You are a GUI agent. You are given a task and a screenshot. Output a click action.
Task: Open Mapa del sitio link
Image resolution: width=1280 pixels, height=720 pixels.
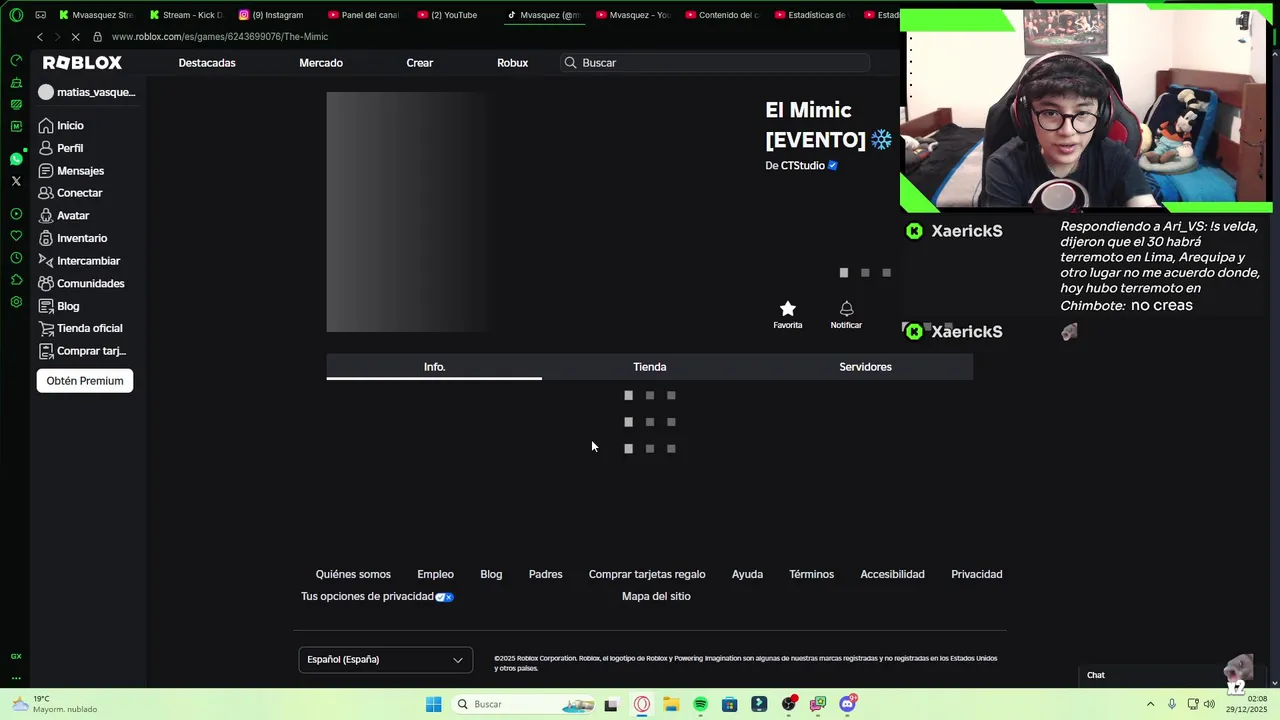tap(656, 597)
